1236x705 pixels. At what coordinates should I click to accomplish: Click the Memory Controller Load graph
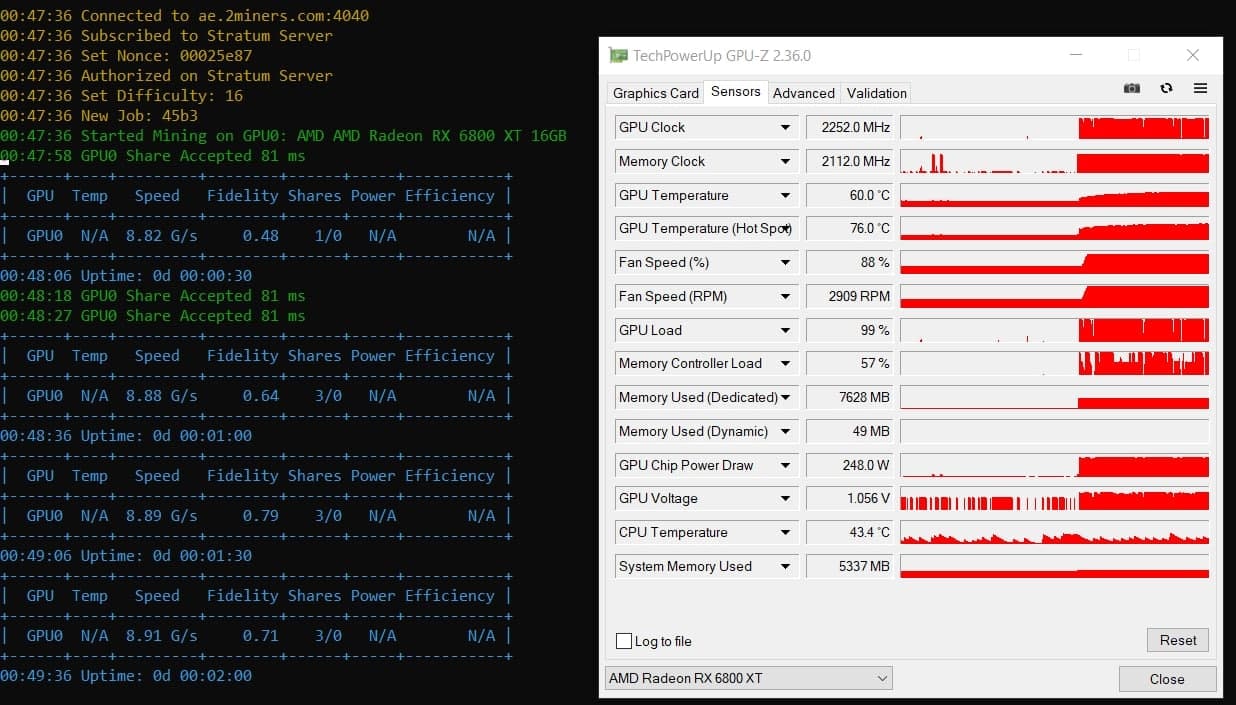coord(1055,363)
